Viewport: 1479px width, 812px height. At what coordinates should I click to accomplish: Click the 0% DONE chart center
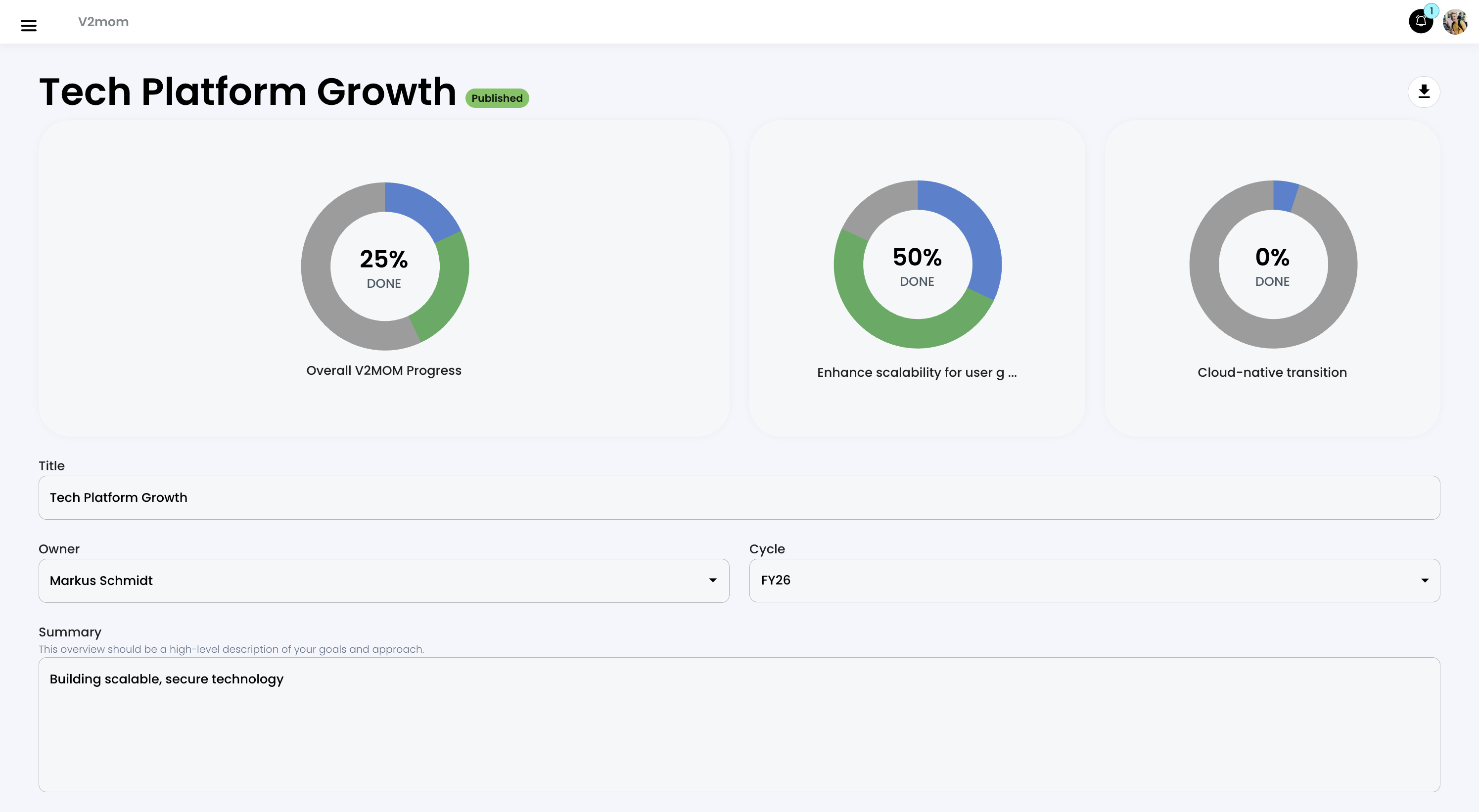coord(1272,265)
